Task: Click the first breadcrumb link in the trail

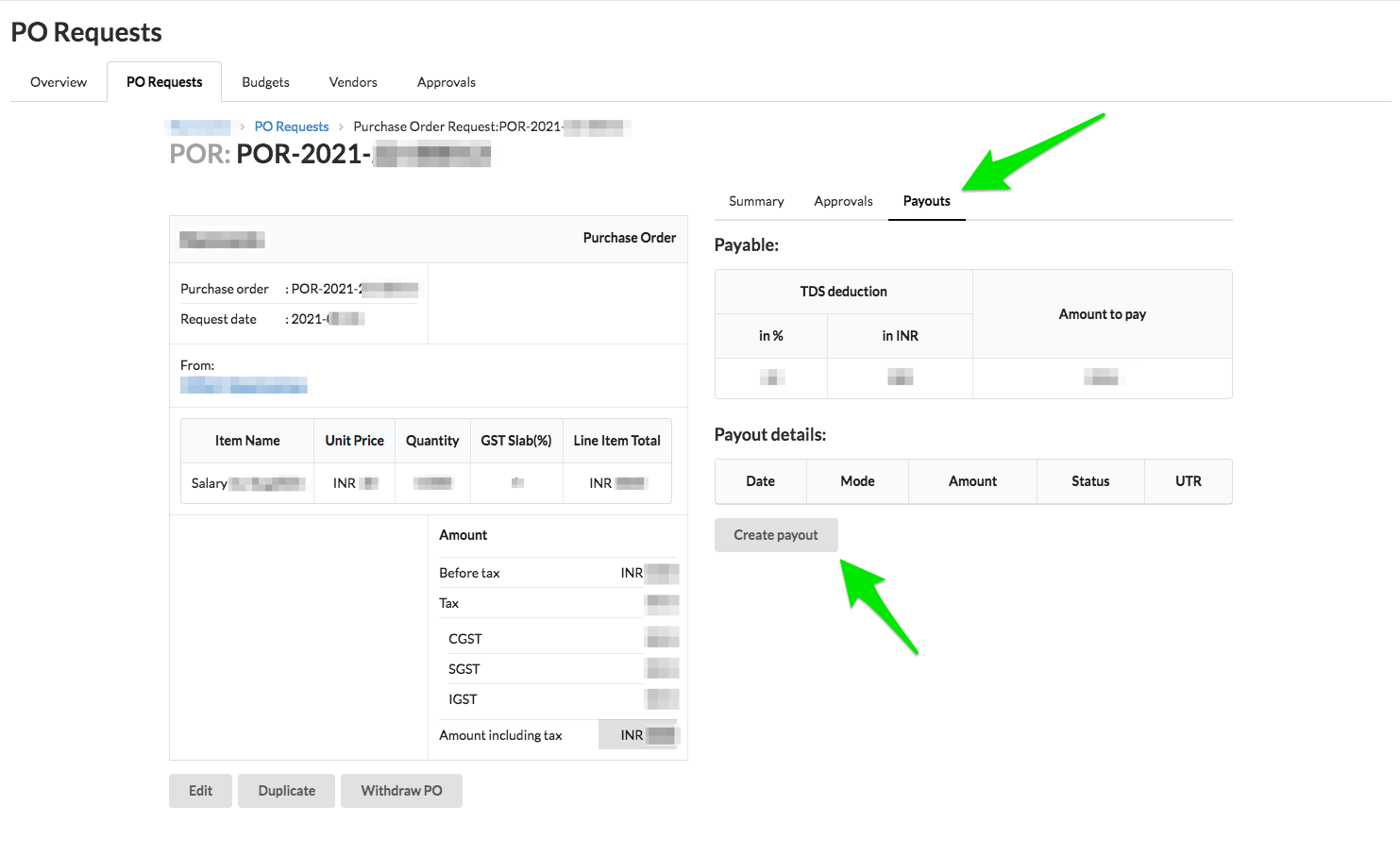Action: tap(198, 126)
